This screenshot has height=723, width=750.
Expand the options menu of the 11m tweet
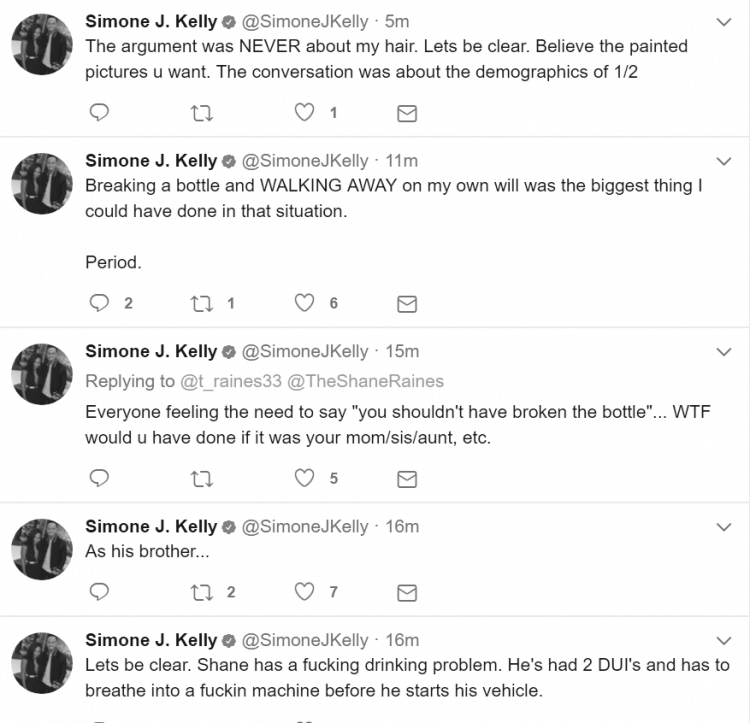[x=724, y=161]
